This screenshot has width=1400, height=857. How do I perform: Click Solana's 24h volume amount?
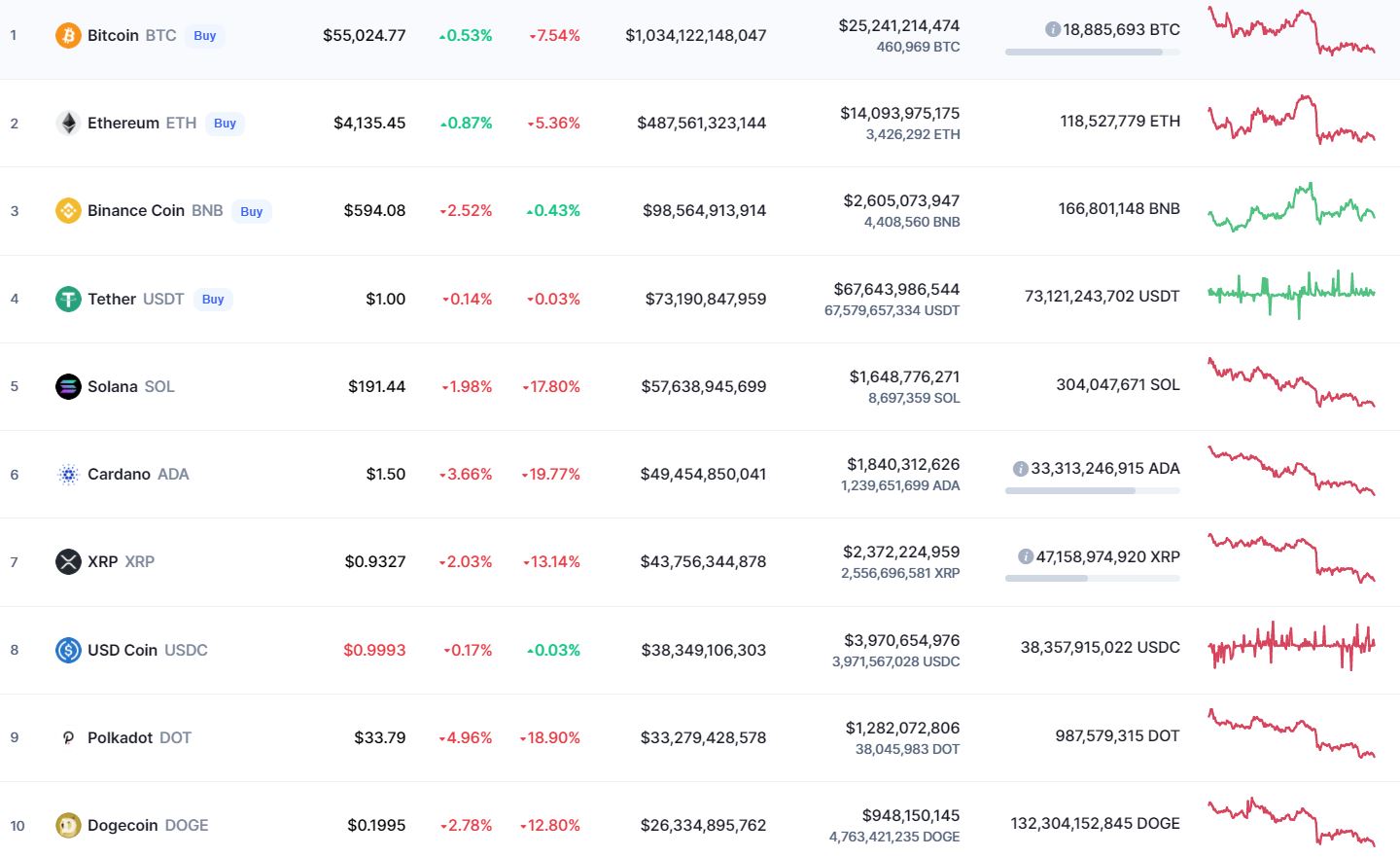click(x=903, y=376)
